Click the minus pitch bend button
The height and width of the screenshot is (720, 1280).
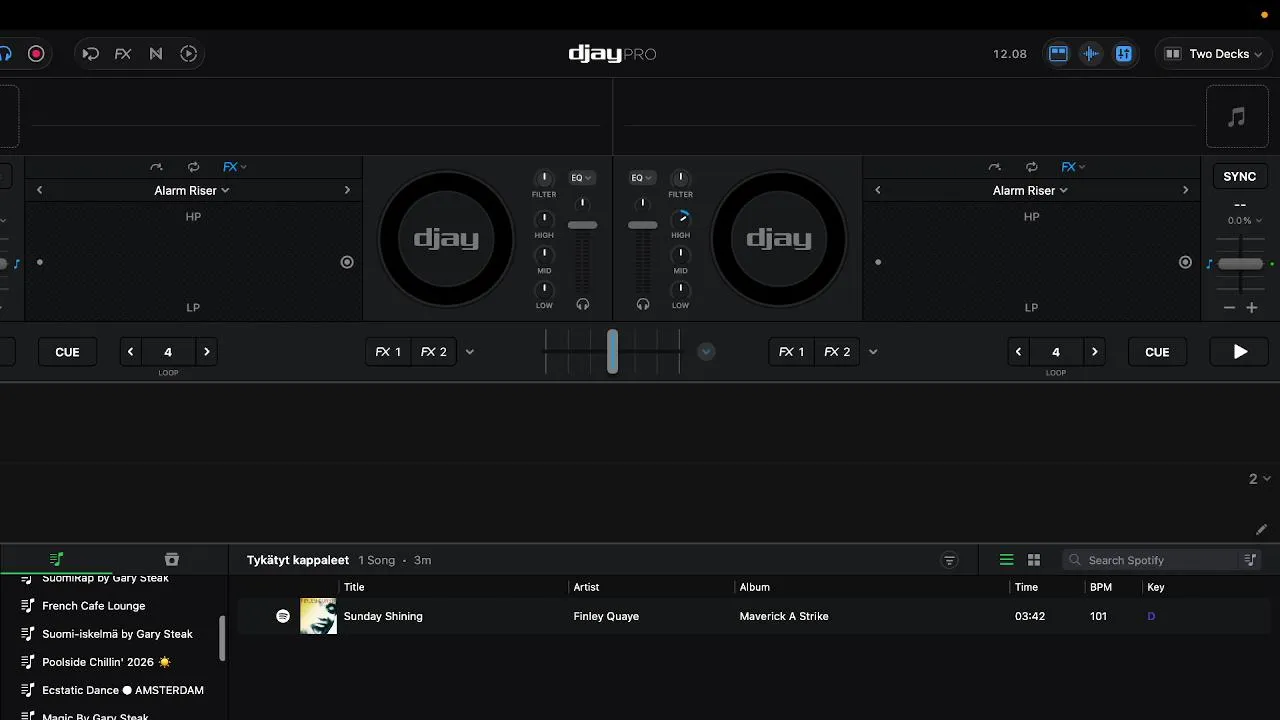pos(1229,308)
